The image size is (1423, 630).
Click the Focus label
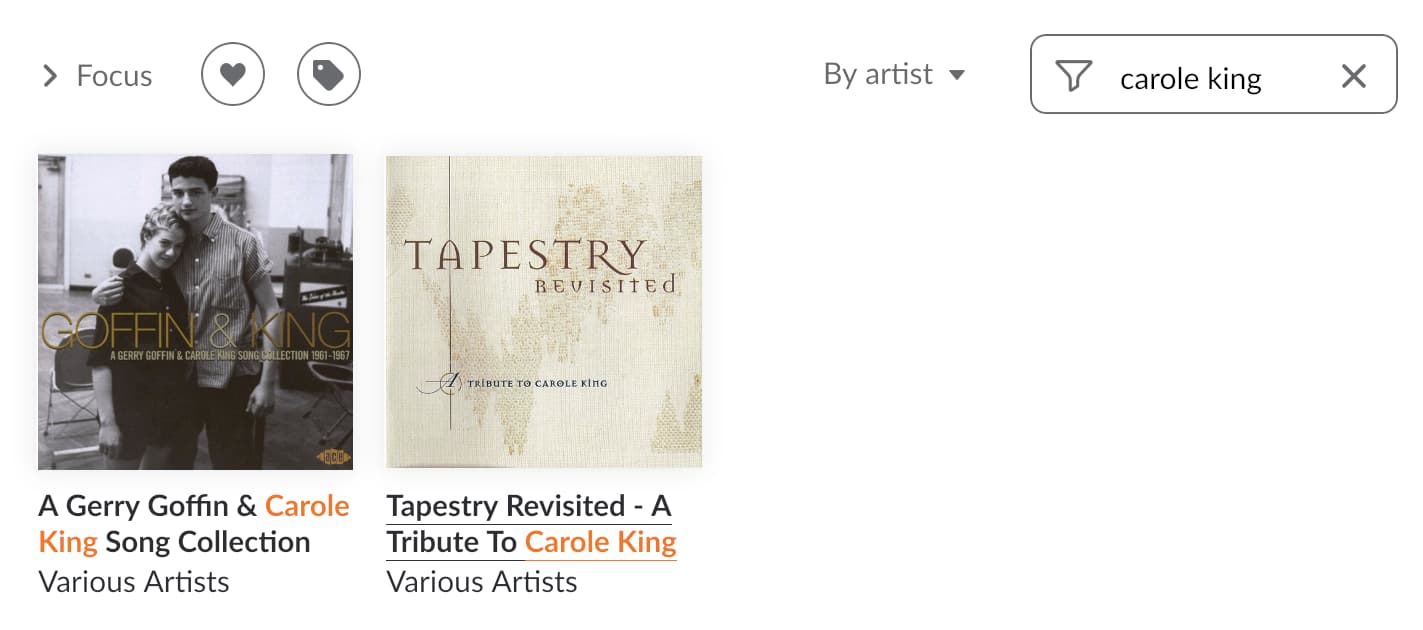point(114,76)
